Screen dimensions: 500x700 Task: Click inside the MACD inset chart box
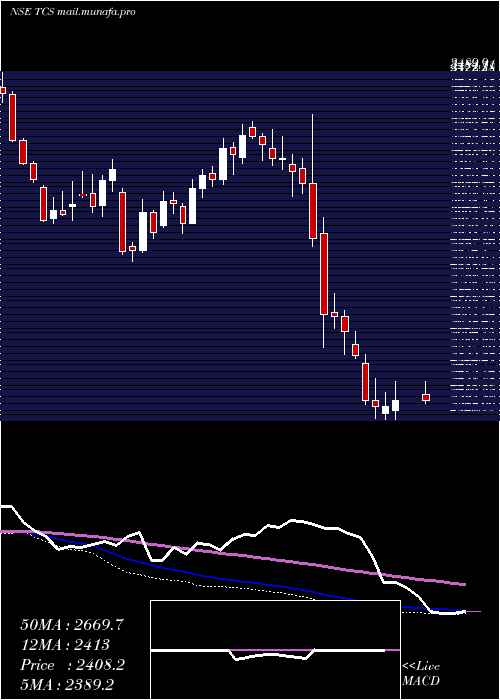point(275,650)
